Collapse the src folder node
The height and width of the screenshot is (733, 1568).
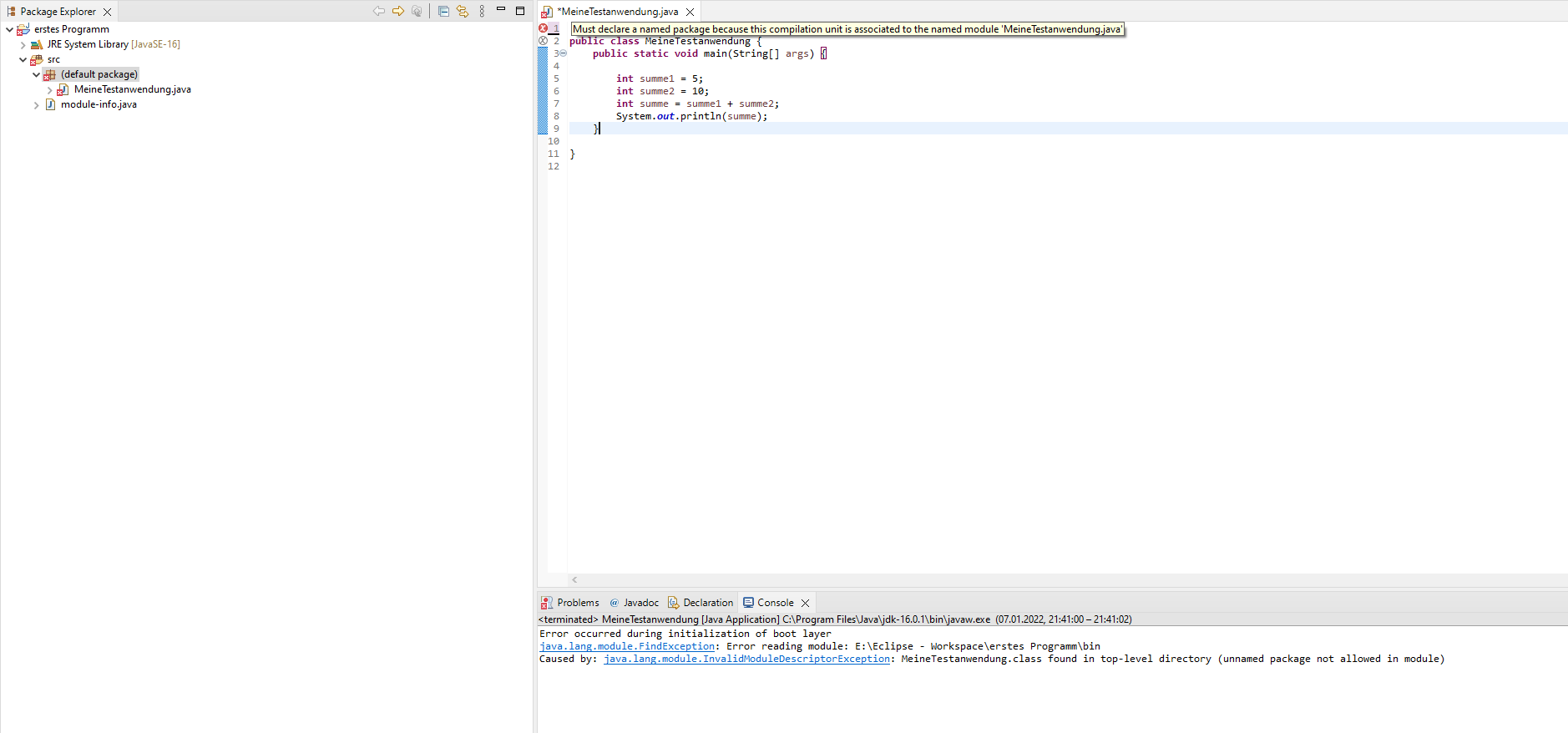[x=23, y=60]
